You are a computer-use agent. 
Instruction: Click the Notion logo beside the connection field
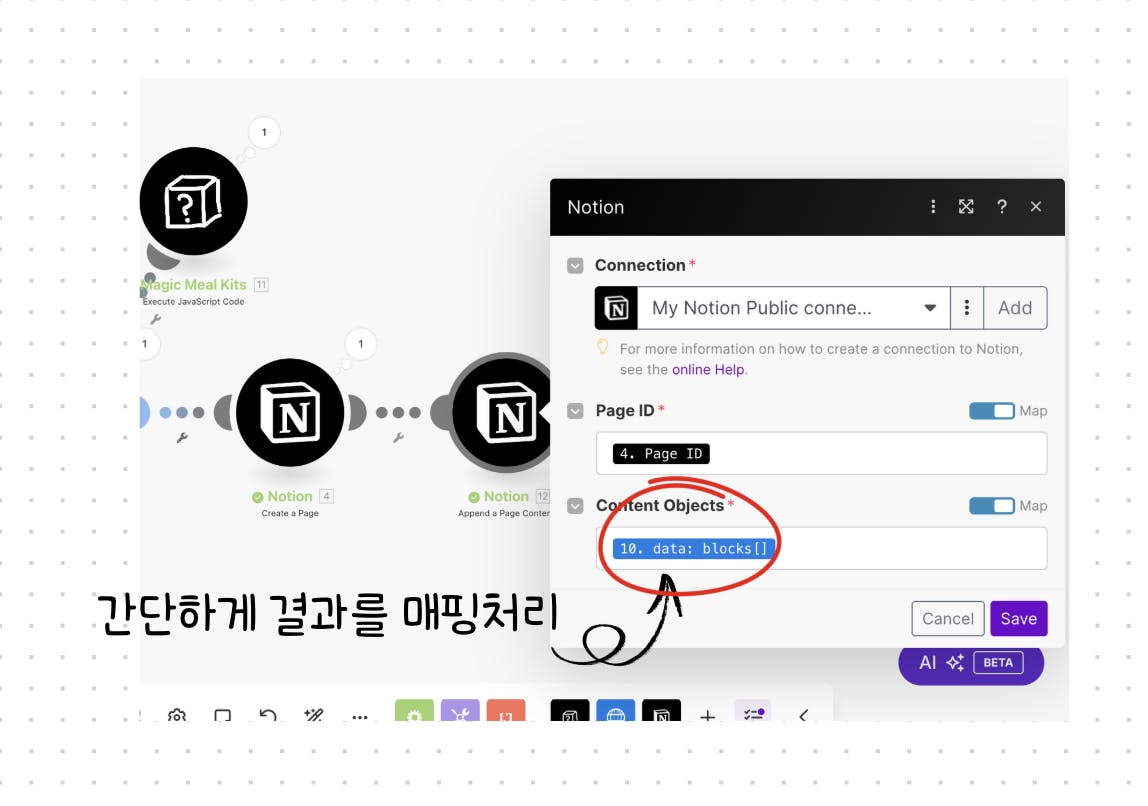tap(616, 308)
